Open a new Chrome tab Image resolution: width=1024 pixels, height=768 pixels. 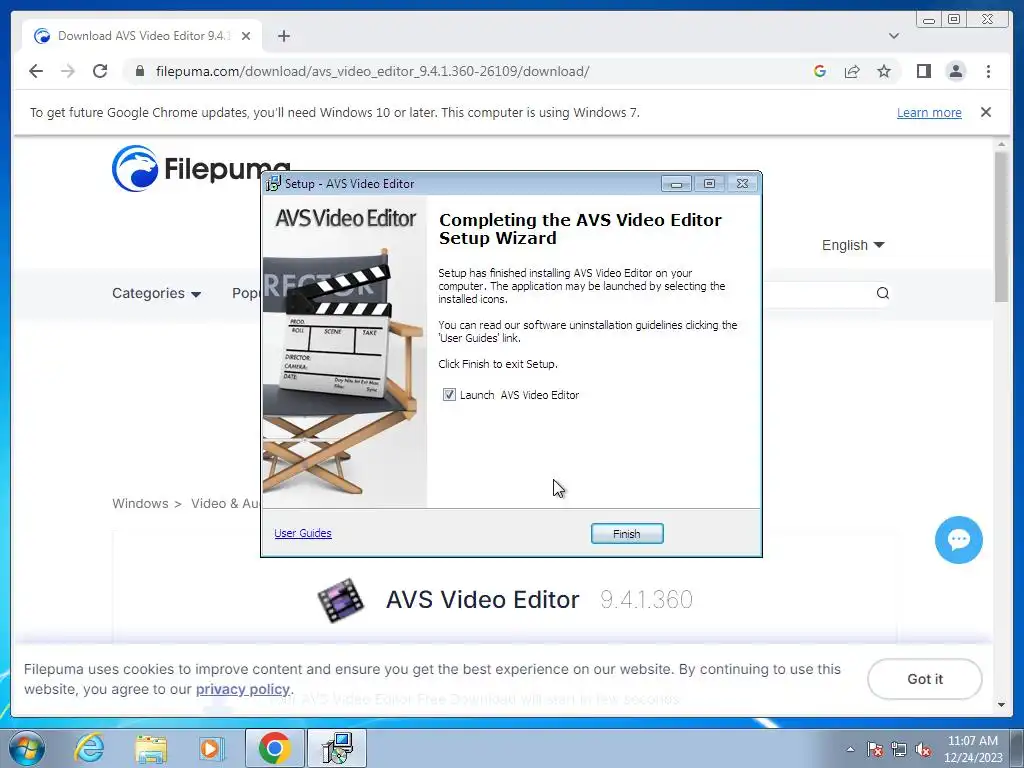coord(283,36)
